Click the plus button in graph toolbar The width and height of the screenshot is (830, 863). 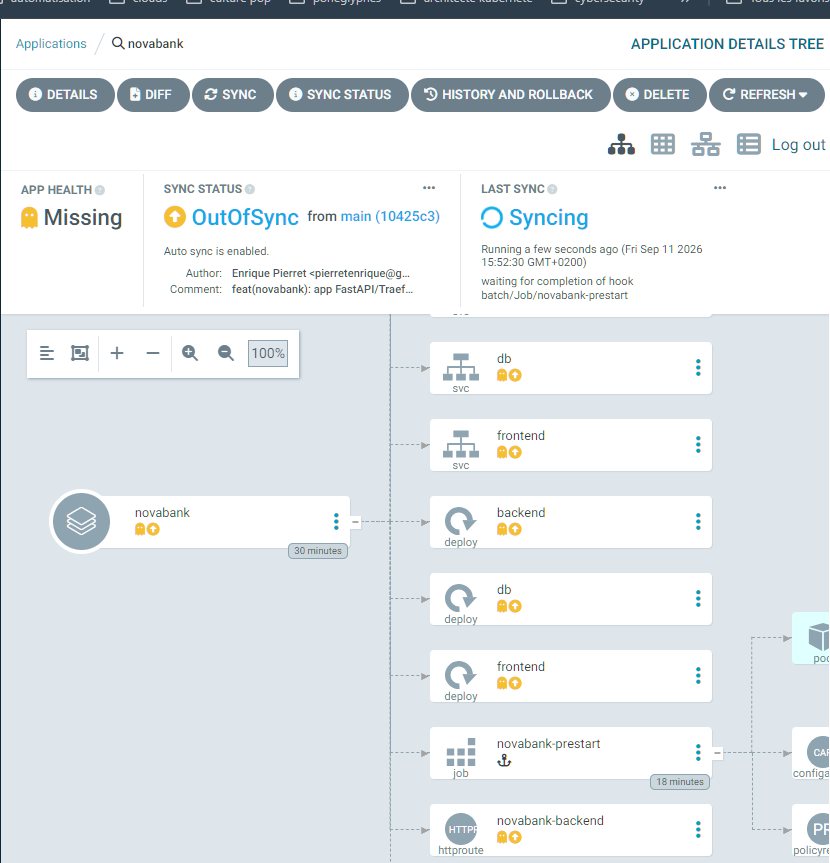pos(117,353)
